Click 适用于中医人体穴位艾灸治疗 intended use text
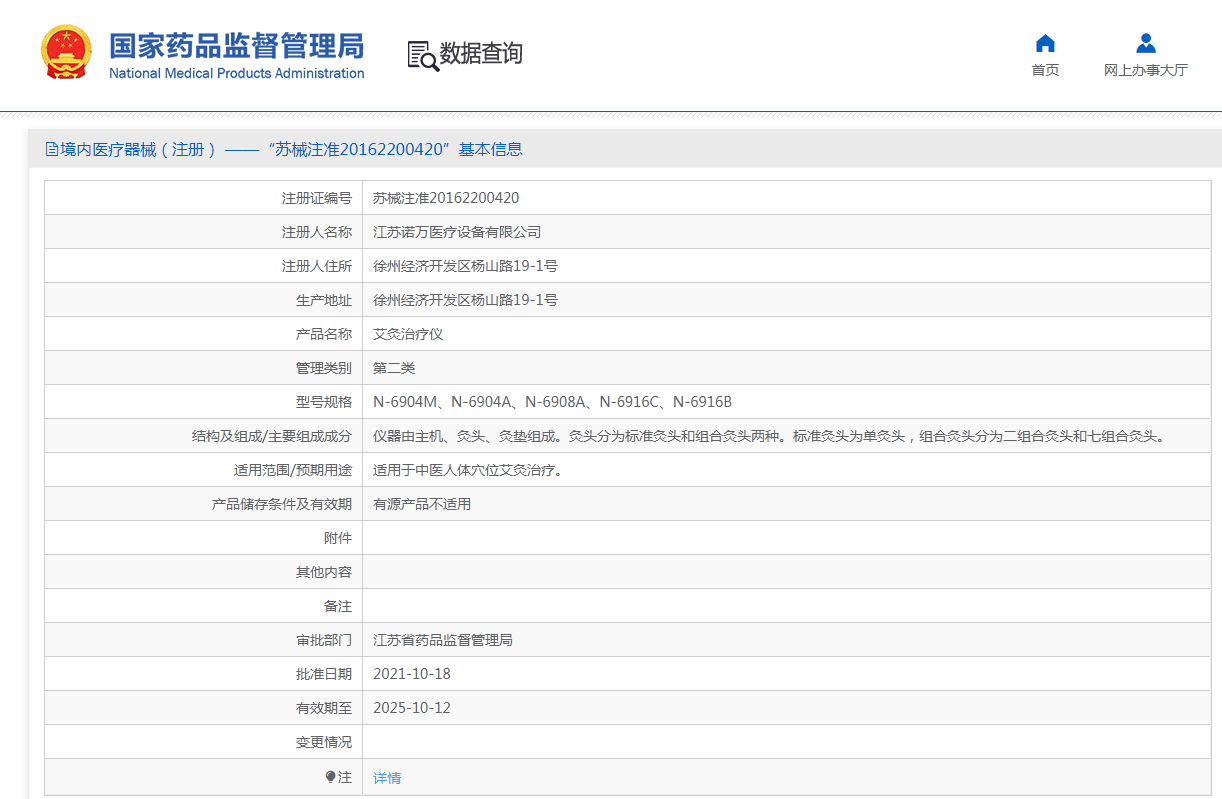 tap(467, 470)
